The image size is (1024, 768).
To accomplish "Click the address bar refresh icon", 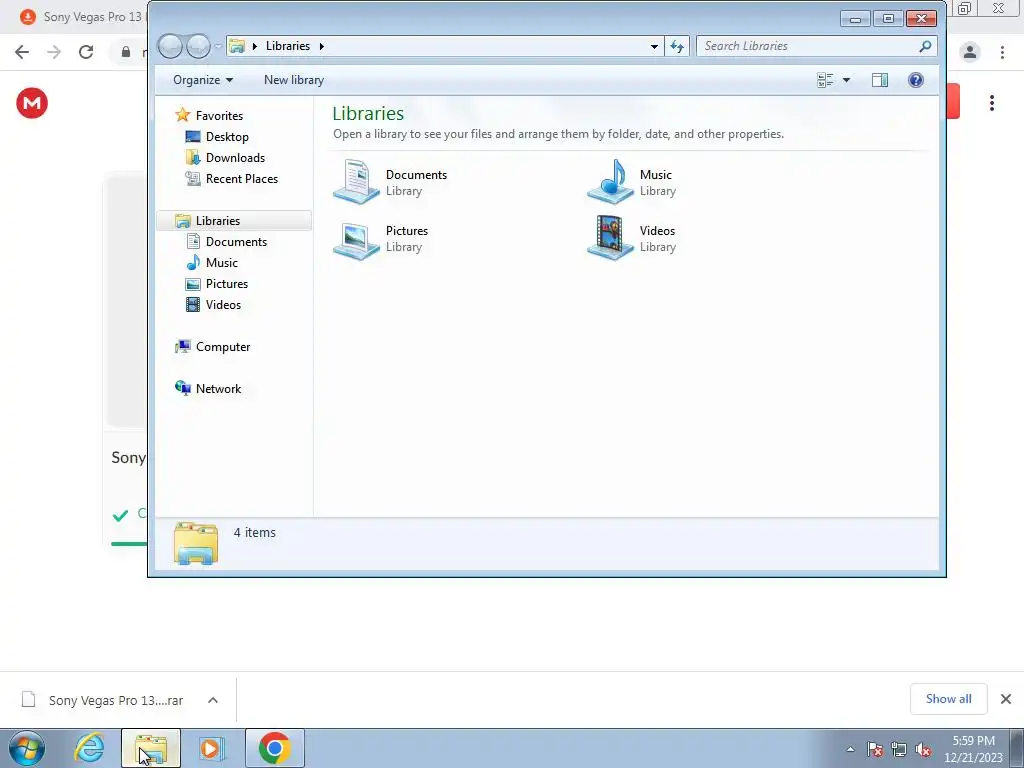I will 677,46.
